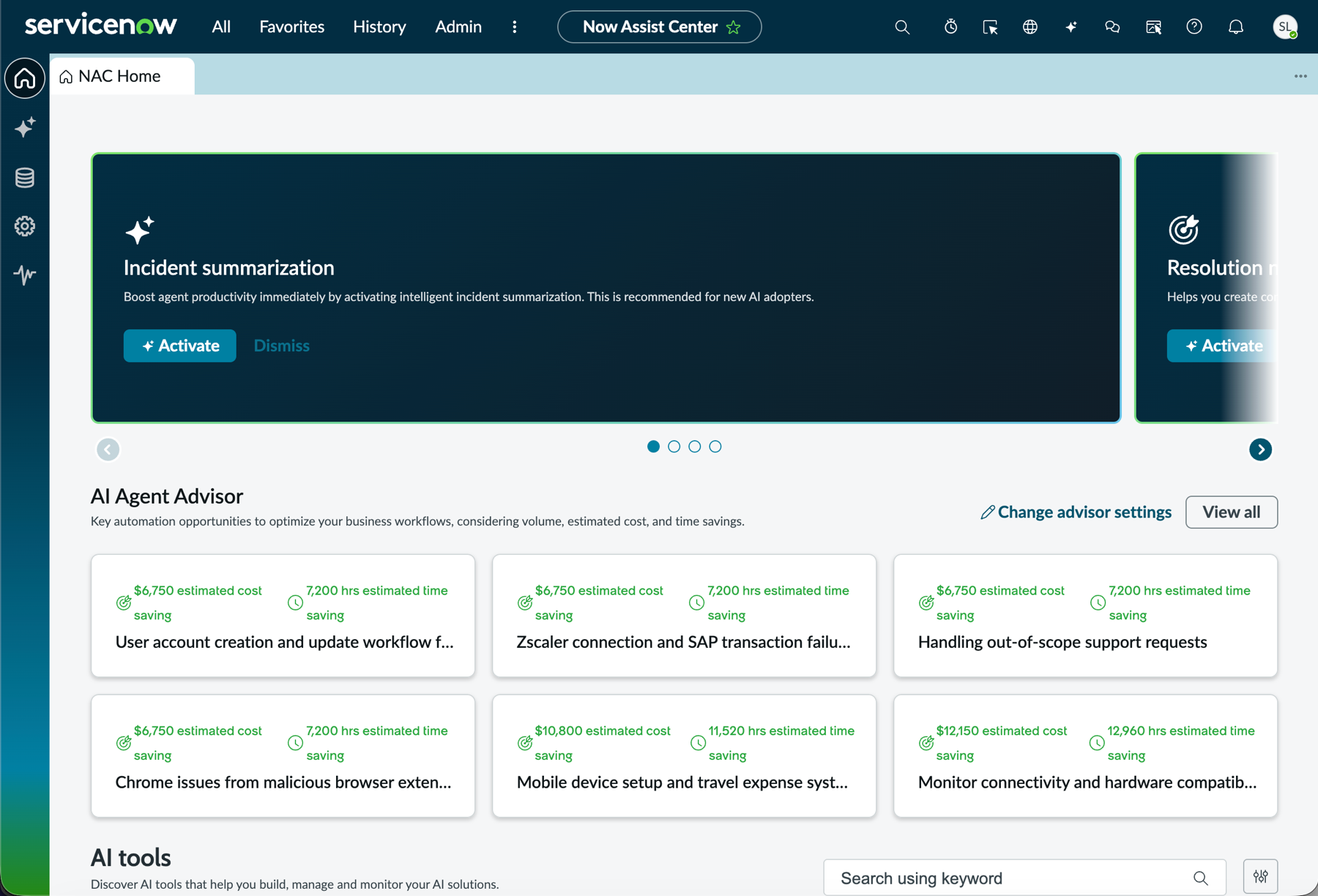Open Chrome issues from malicious browser extensions card
Screen dimensions: 1318x896
[x=283, y=755]
